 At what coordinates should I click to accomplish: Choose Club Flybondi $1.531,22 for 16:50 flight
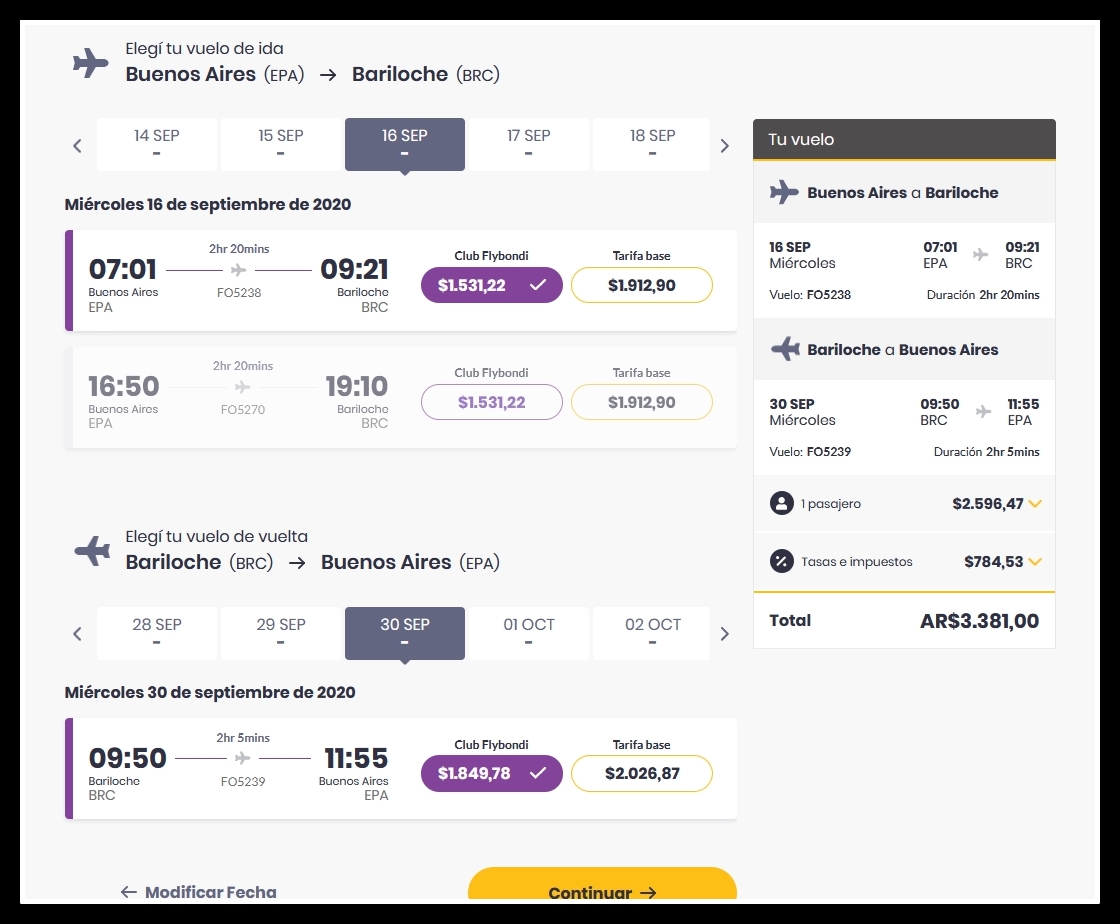491,402
